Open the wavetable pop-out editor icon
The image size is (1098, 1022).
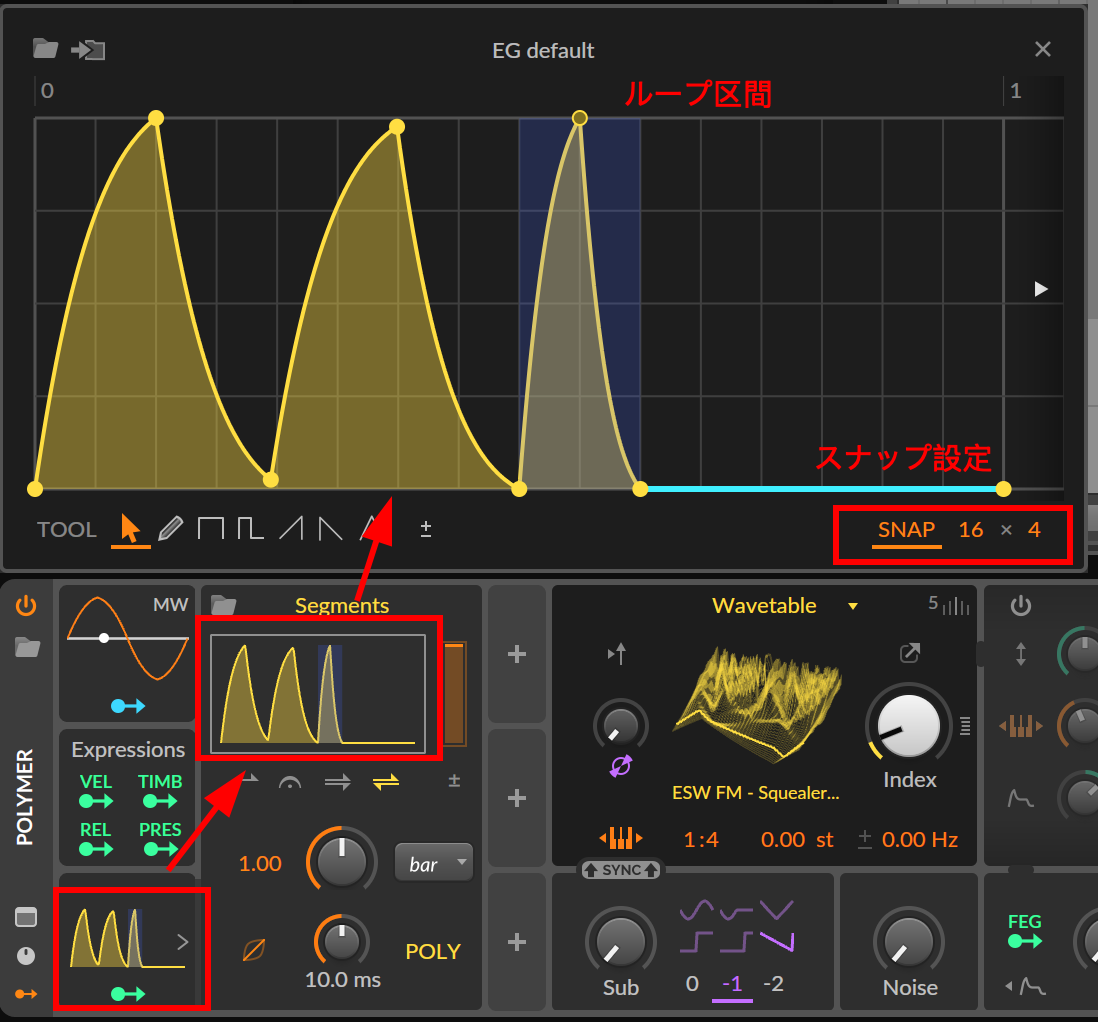pyautogui.click(x=910, y=654)
